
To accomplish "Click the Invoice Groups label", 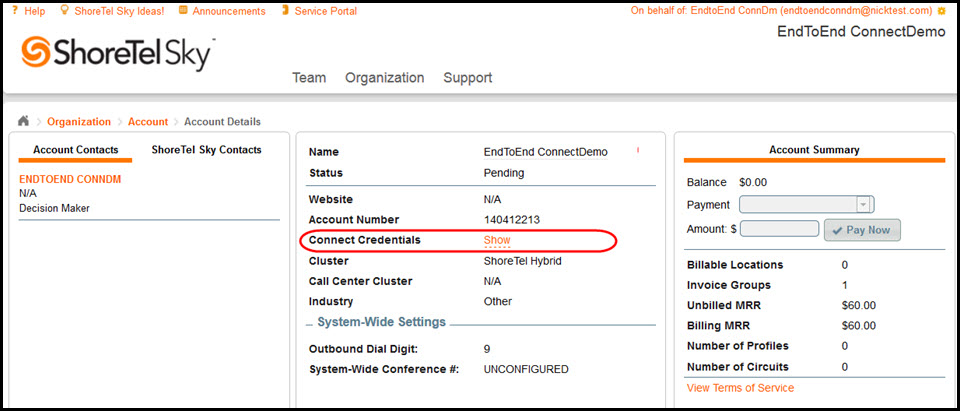I will point(729,285).
